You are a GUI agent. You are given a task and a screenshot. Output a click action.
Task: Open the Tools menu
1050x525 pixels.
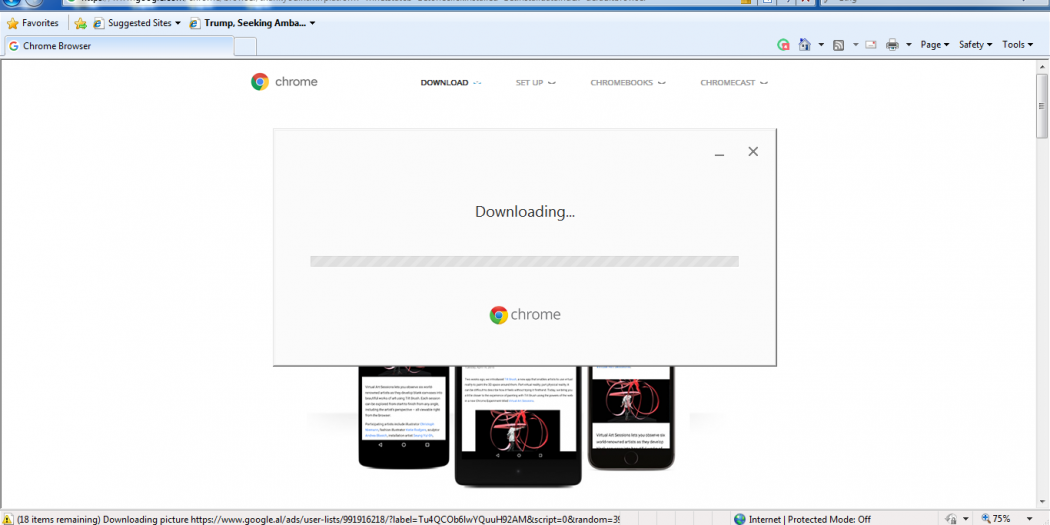pos(1018,45)
